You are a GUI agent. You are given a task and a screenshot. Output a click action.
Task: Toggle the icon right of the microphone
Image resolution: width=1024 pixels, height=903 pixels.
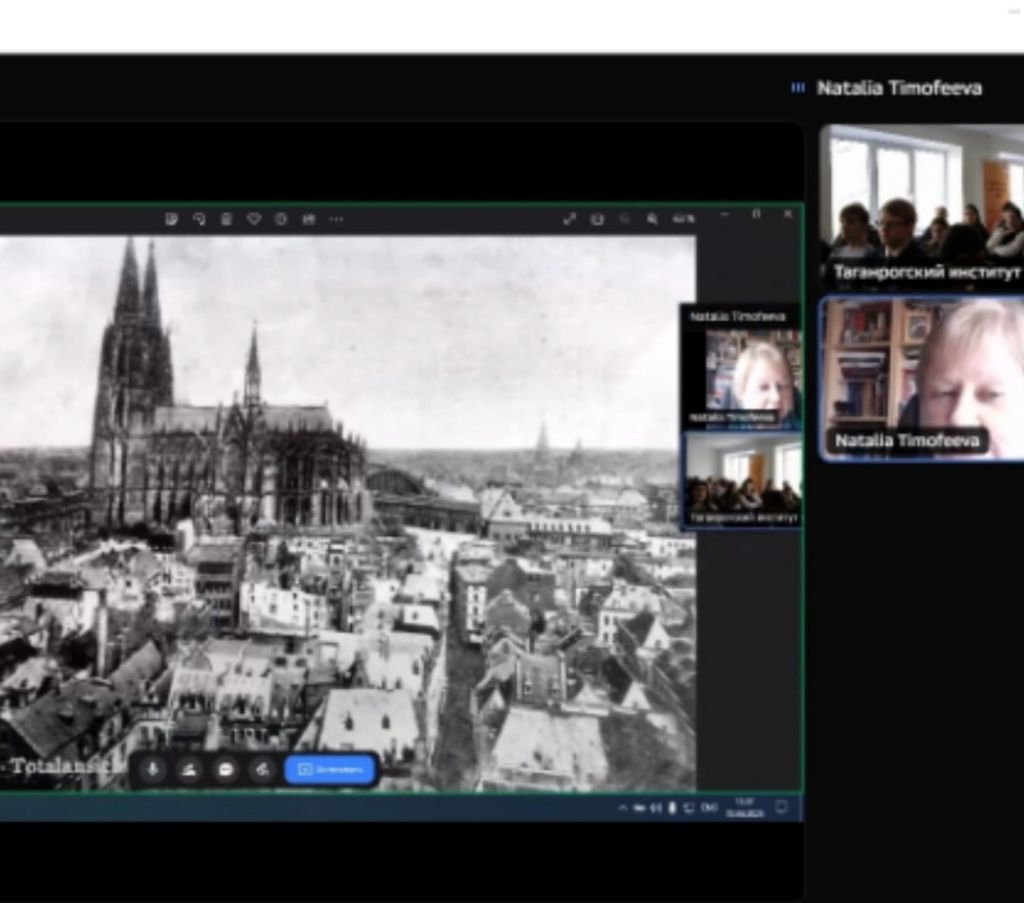click(189, 769)
